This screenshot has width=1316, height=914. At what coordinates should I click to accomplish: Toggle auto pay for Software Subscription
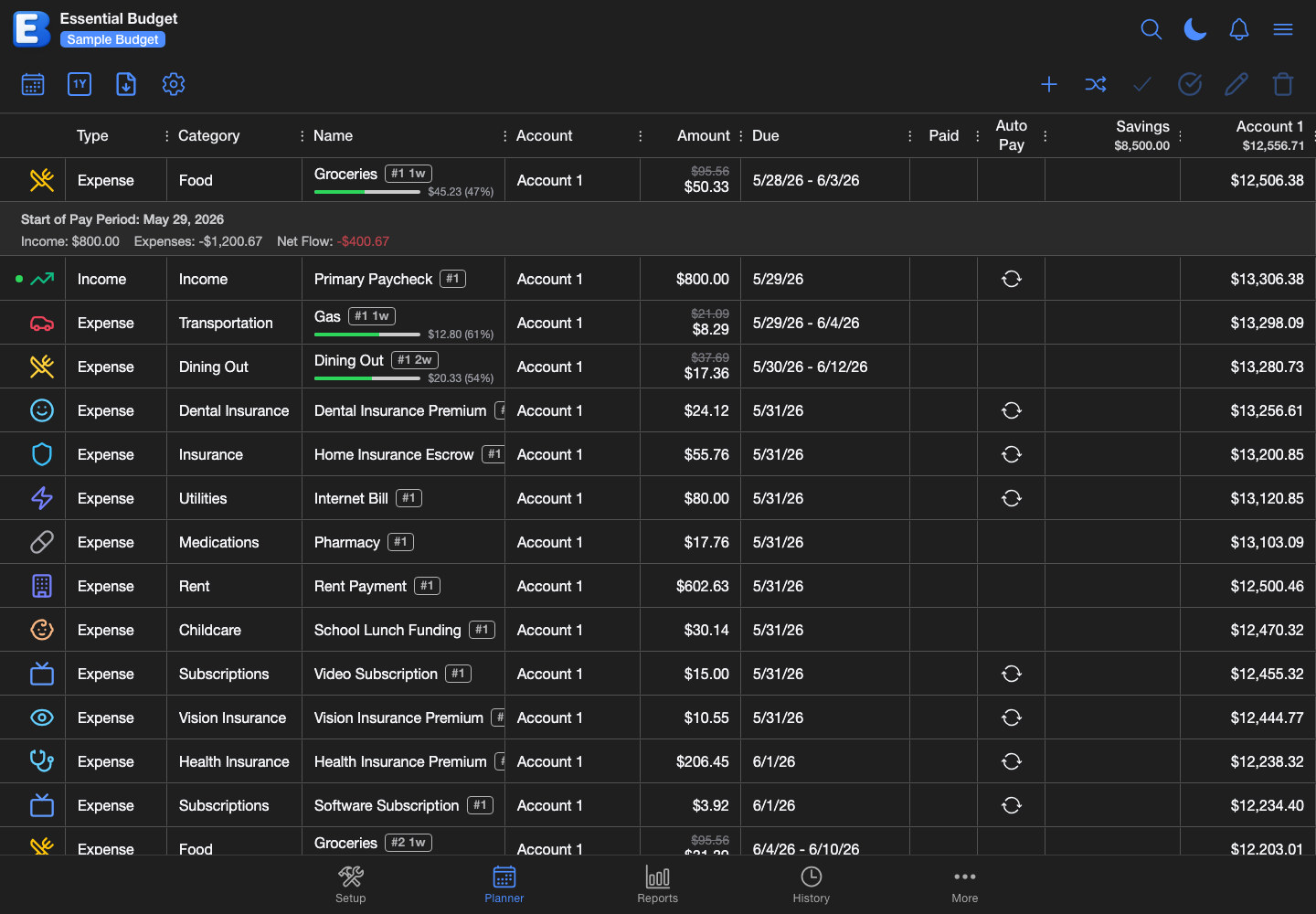tap(1012, 805)
